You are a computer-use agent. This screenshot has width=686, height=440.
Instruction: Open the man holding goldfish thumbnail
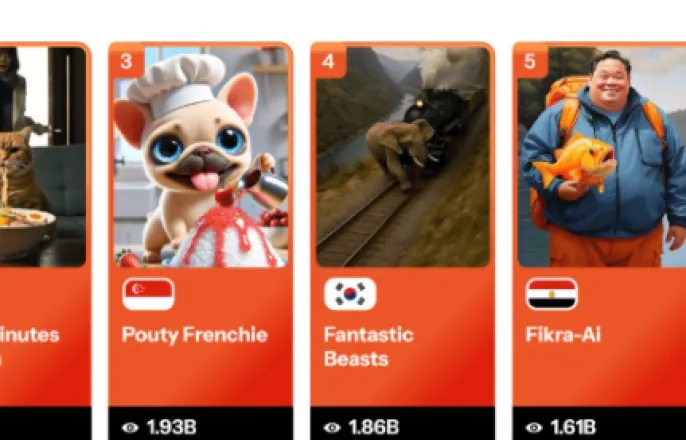(602, 157)
